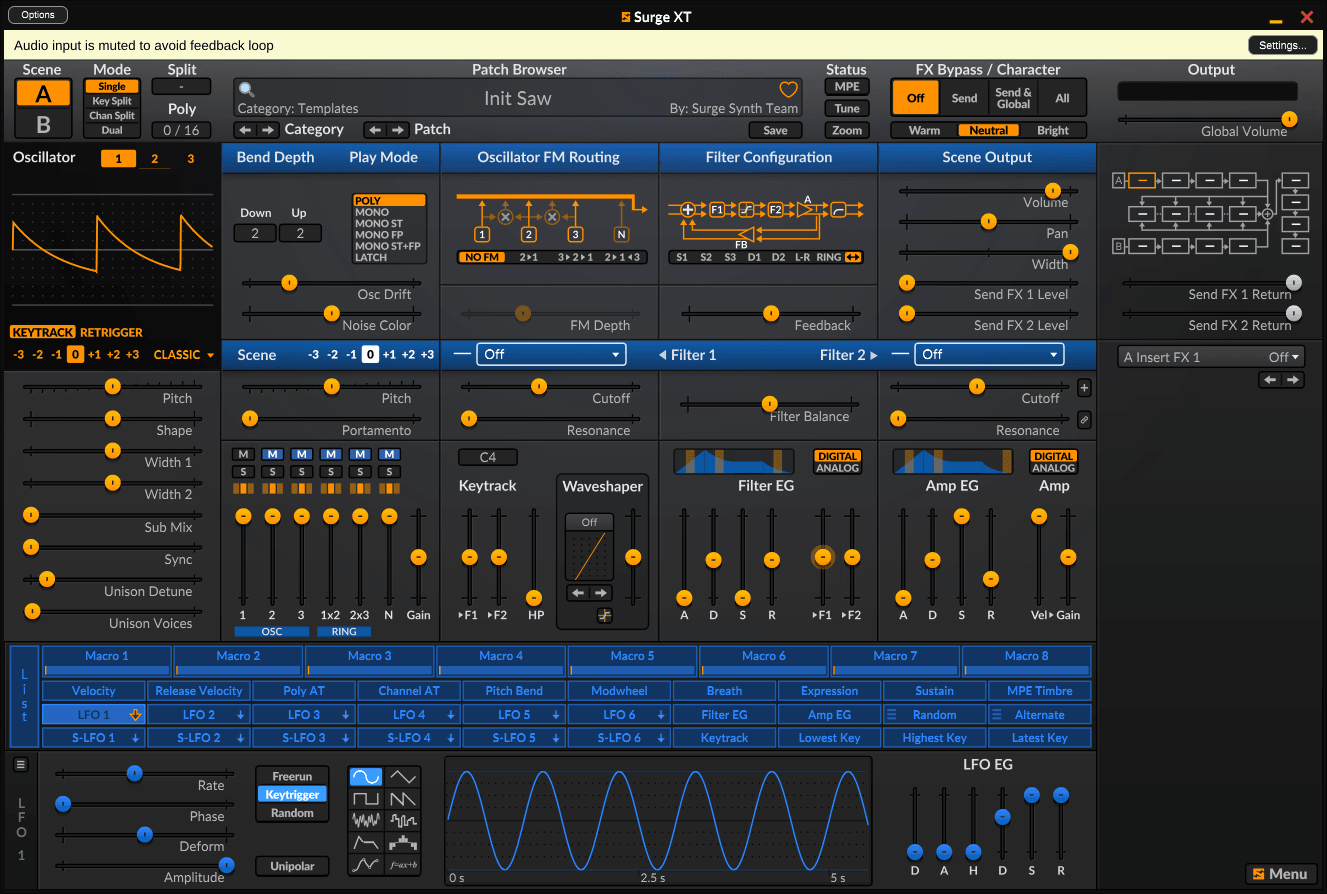This screenshot has width=1327, height=894.
Task: Enable MPE status
Action: coord(846,87)
